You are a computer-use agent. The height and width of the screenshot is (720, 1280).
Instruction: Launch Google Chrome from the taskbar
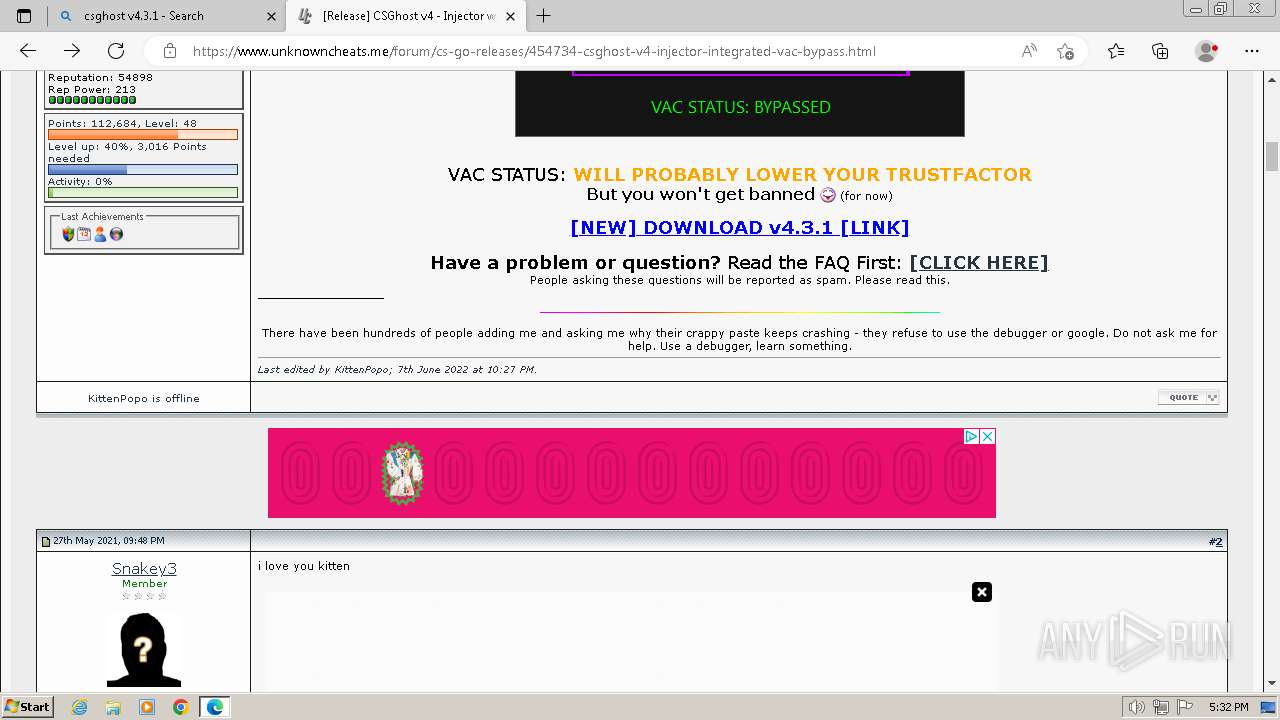[x=180, y=707]
